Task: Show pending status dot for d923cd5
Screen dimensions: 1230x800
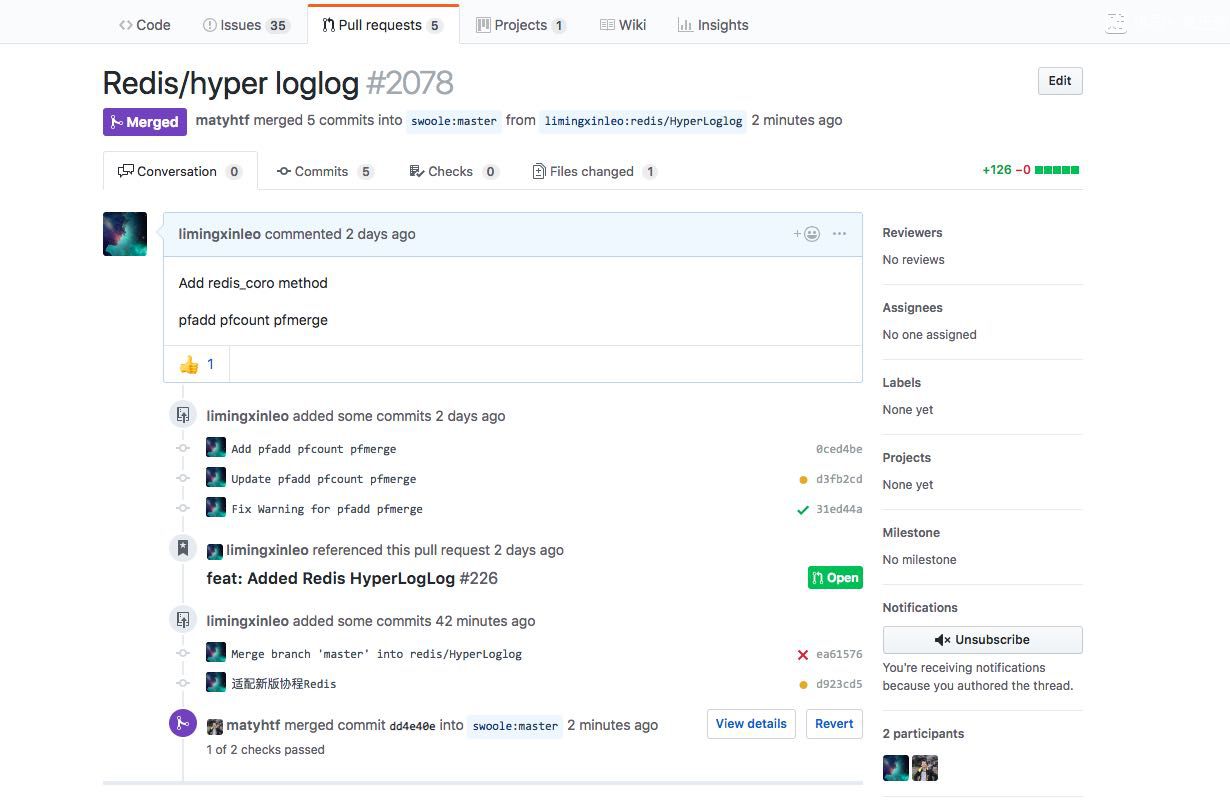Action: tap(803, 685)
